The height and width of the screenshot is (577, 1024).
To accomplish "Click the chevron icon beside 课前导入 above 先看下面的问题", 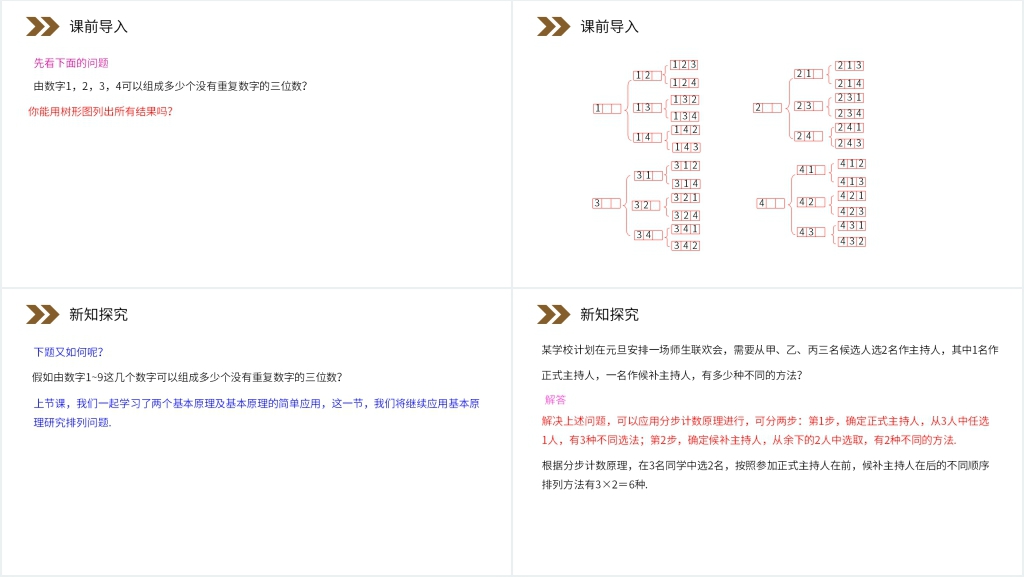I will [x=42, y=27].
